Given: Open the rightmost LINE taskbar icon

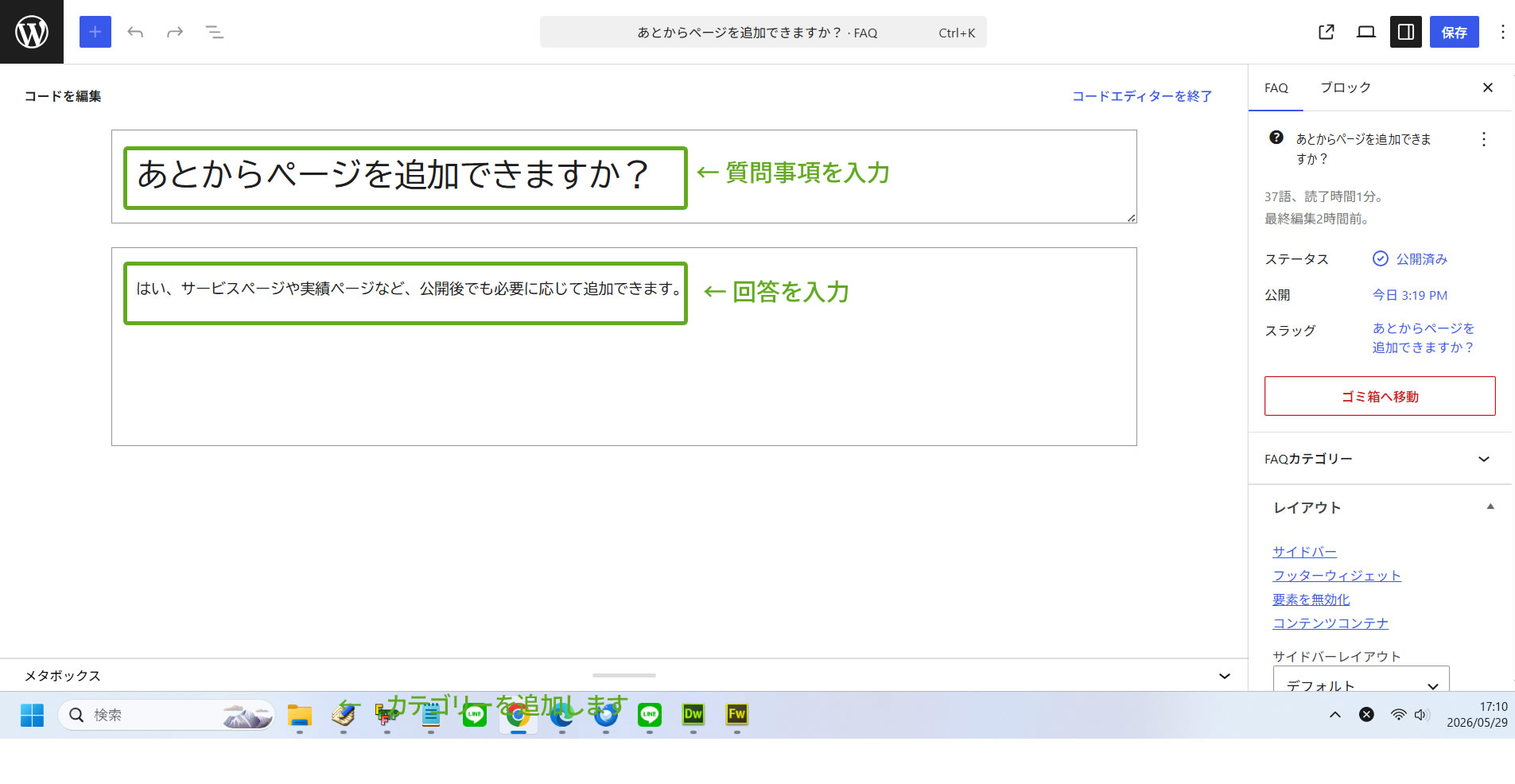Looking at the screenshot, I should tap(650, 715).
